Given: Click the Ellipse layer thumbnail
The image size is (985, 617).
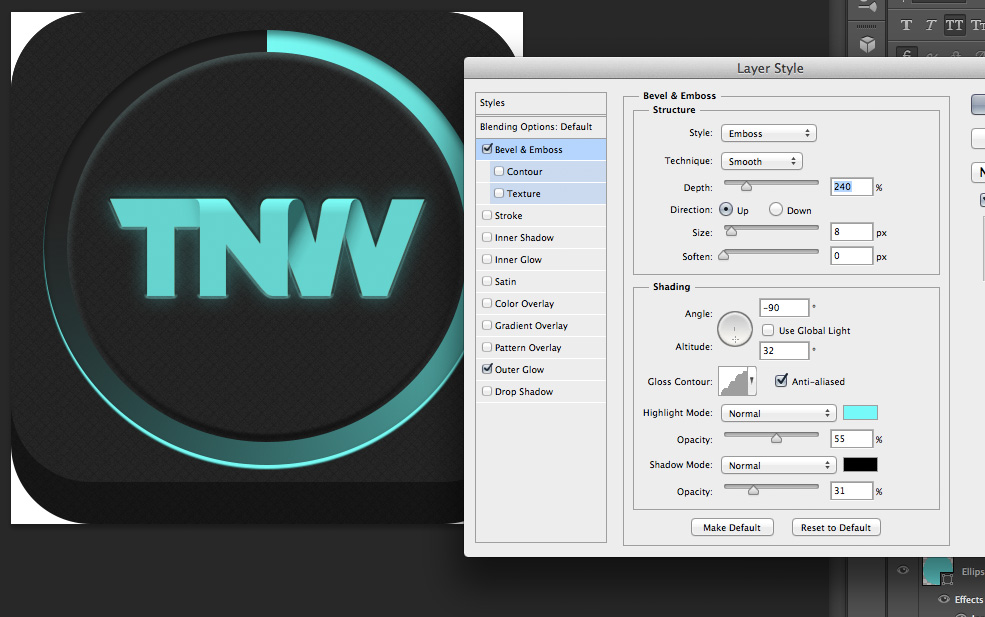Looking at the screenshot, I should click(937, 571).
